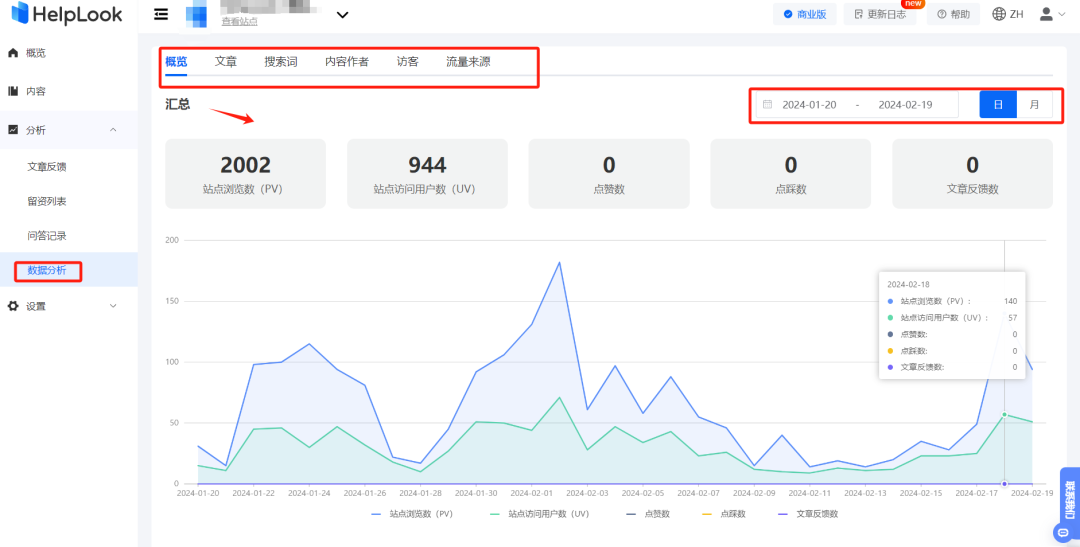
Task: Click the UV data point on 2024-02-18
Action: coord(1004,414)
